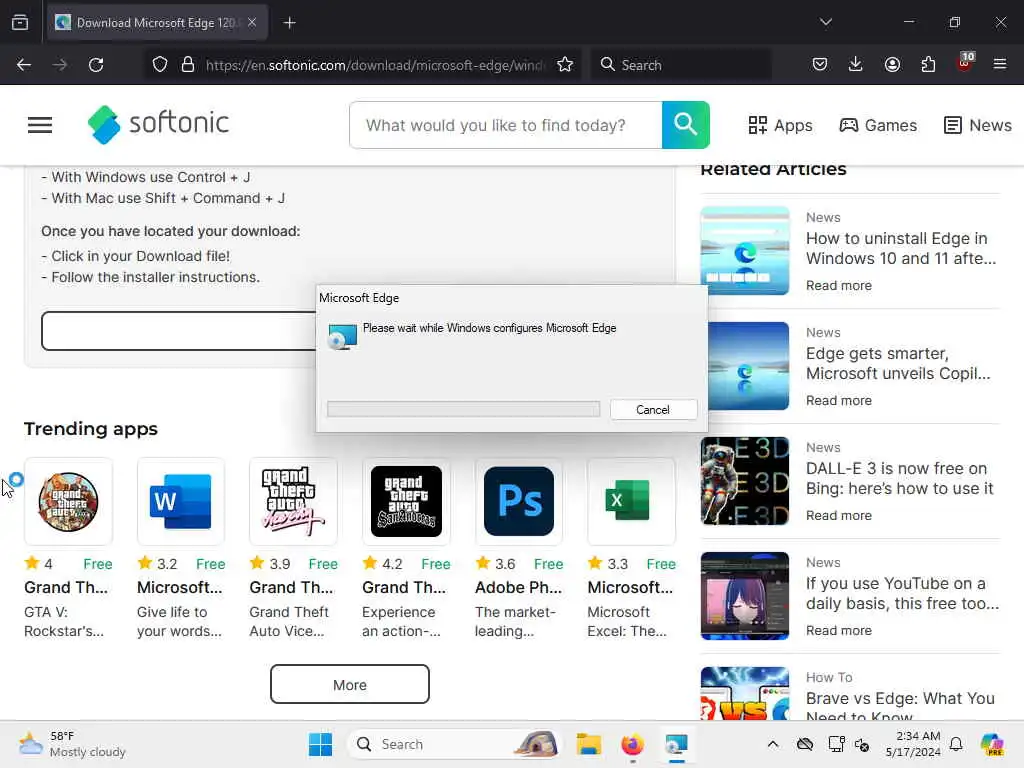Open the GTA V app thumbnail
The height and width of the screenshot is (768, 1024).
coord(69,502)
